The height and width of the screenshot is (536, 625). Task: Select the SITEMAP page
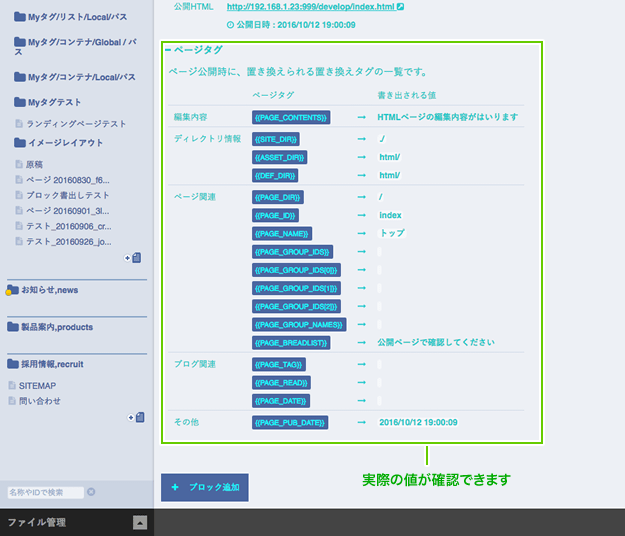(x=37, y=385)
